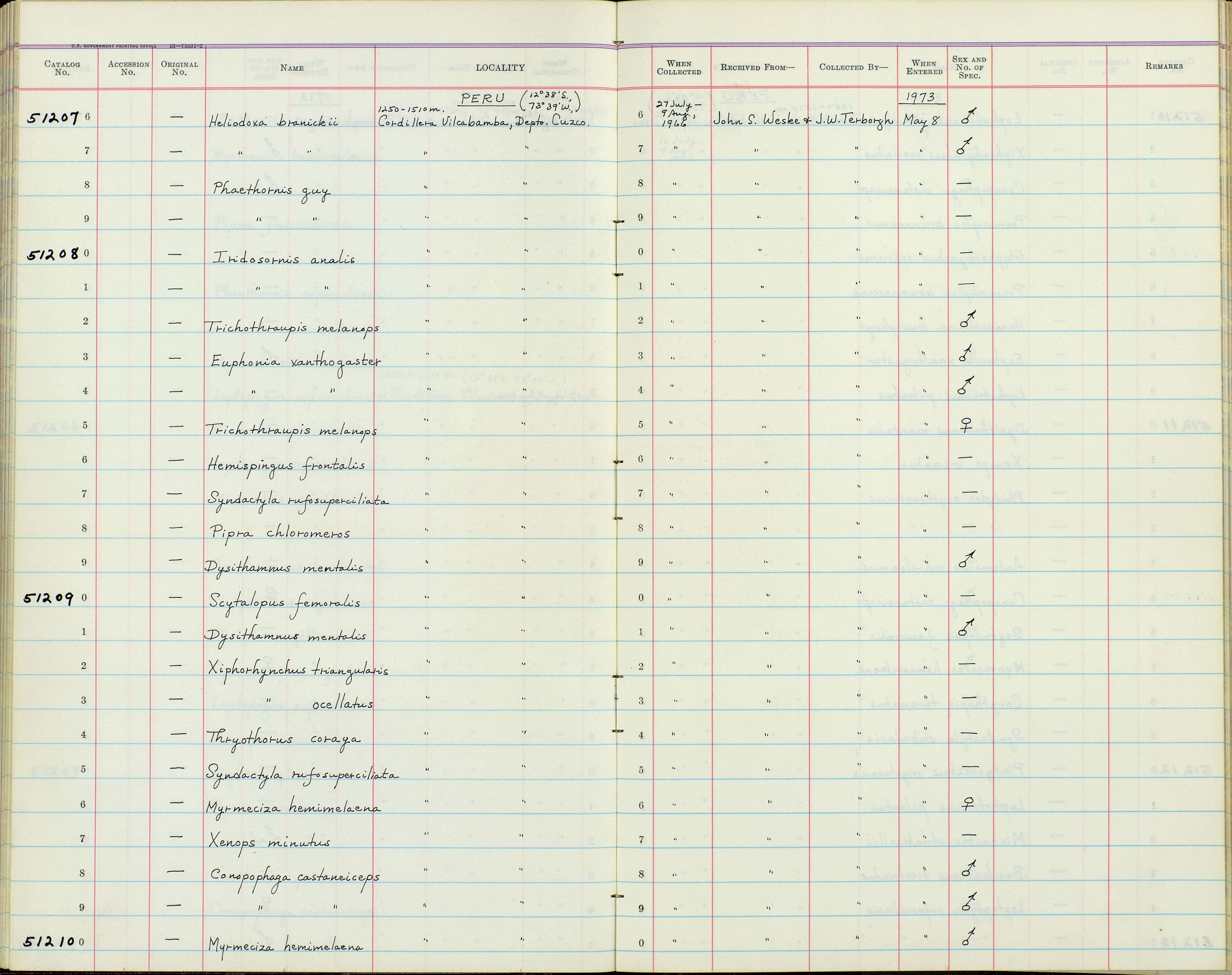
Task: Click the 'Remarks' column header
Action: (x=1164, y=66)
